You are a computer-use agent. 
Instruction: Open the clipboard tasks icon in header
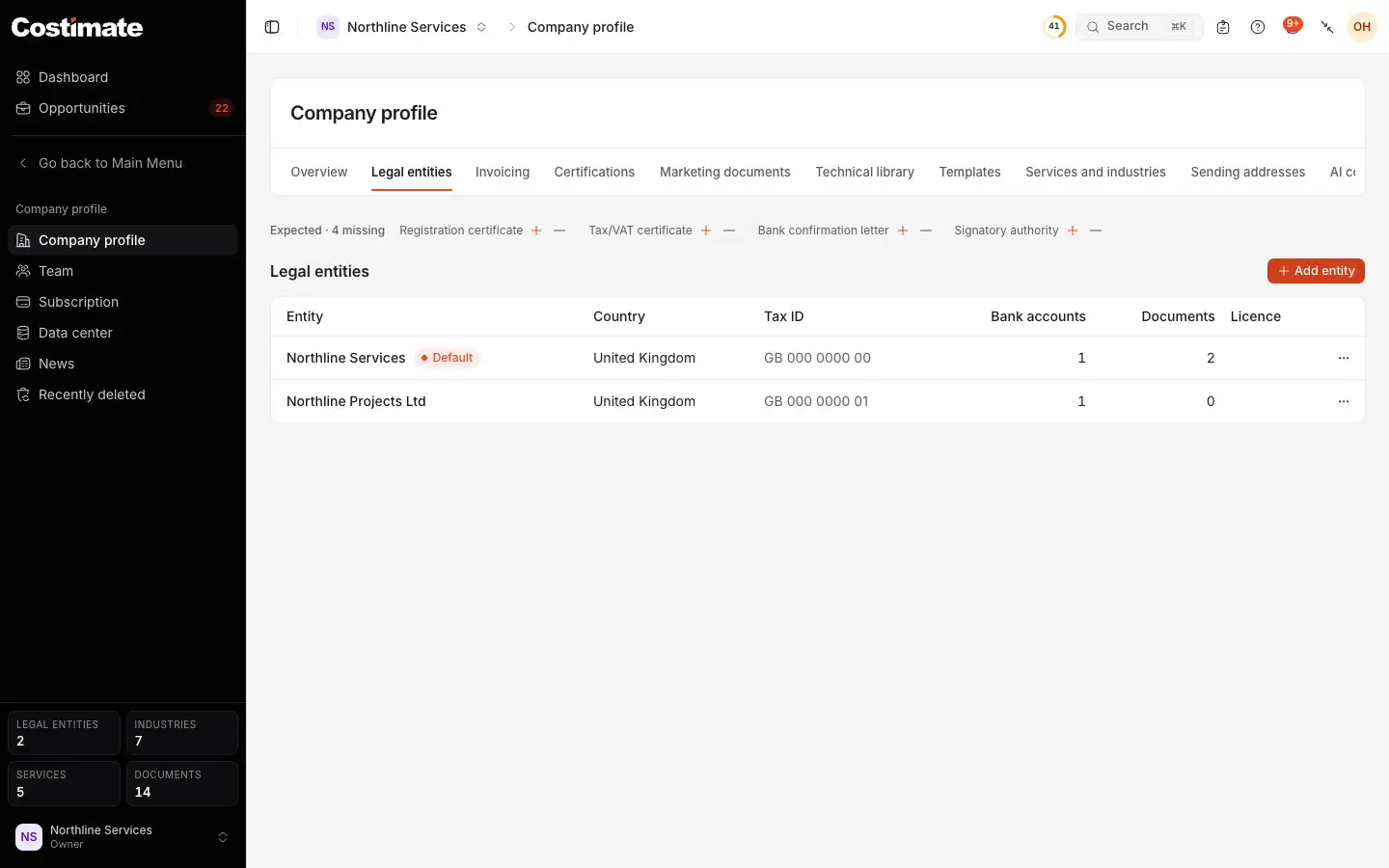tap(1223, 27)
